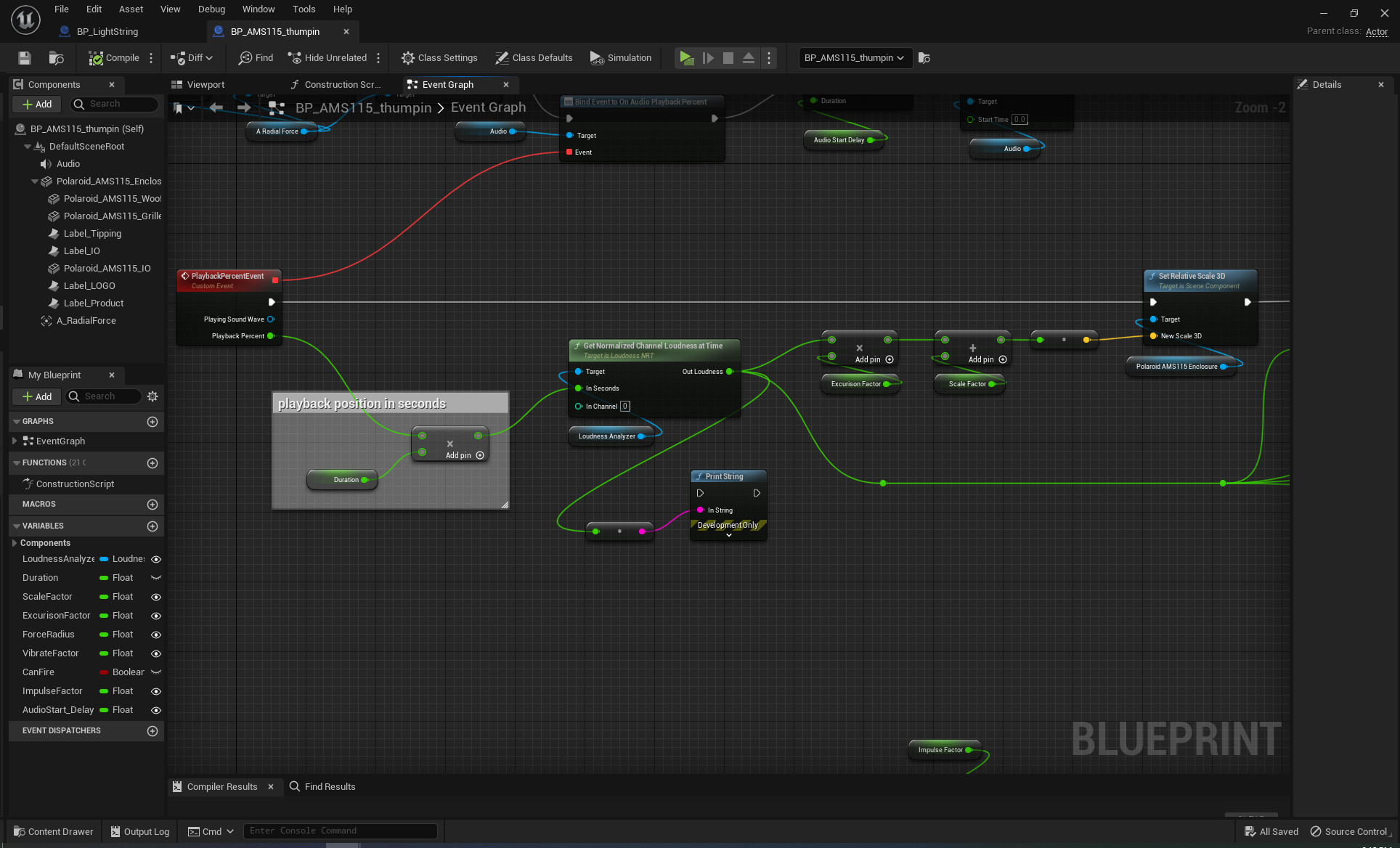Image resolution: width=1400 pixels, height=848 pixels.
Task: Toggle ForceRadius variable visibility eye
Action: click(x=155, y=635)
